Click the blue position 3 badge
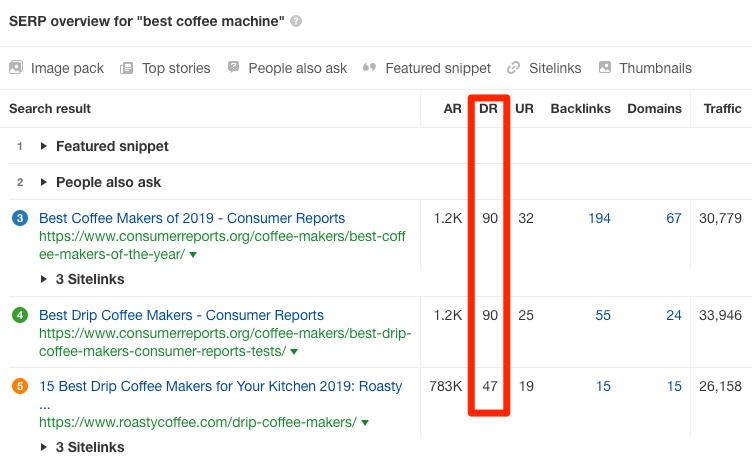This screenshot has width=752, height=462. (20, 218)
